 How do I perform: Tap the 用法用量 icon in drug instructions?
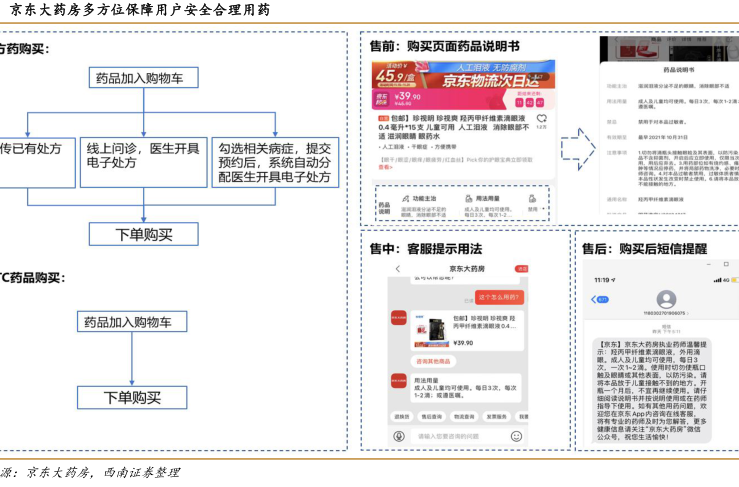(469, 199)
